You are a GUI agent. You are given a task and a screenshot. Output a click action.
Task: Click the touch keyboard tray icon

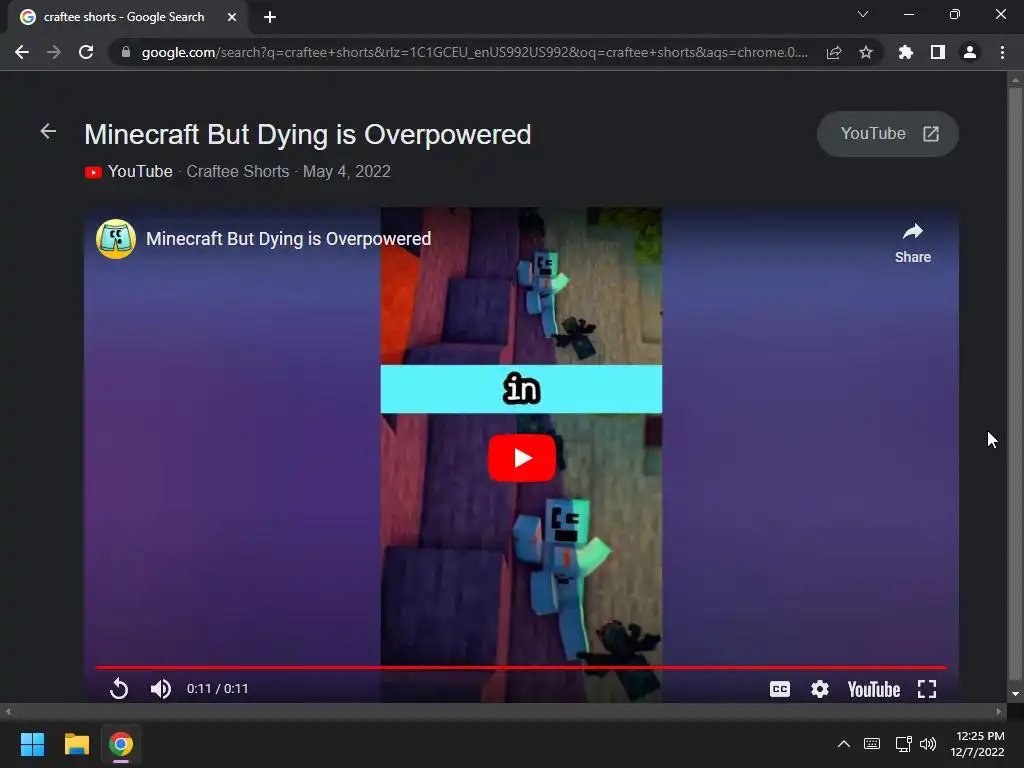pos(872,744)
